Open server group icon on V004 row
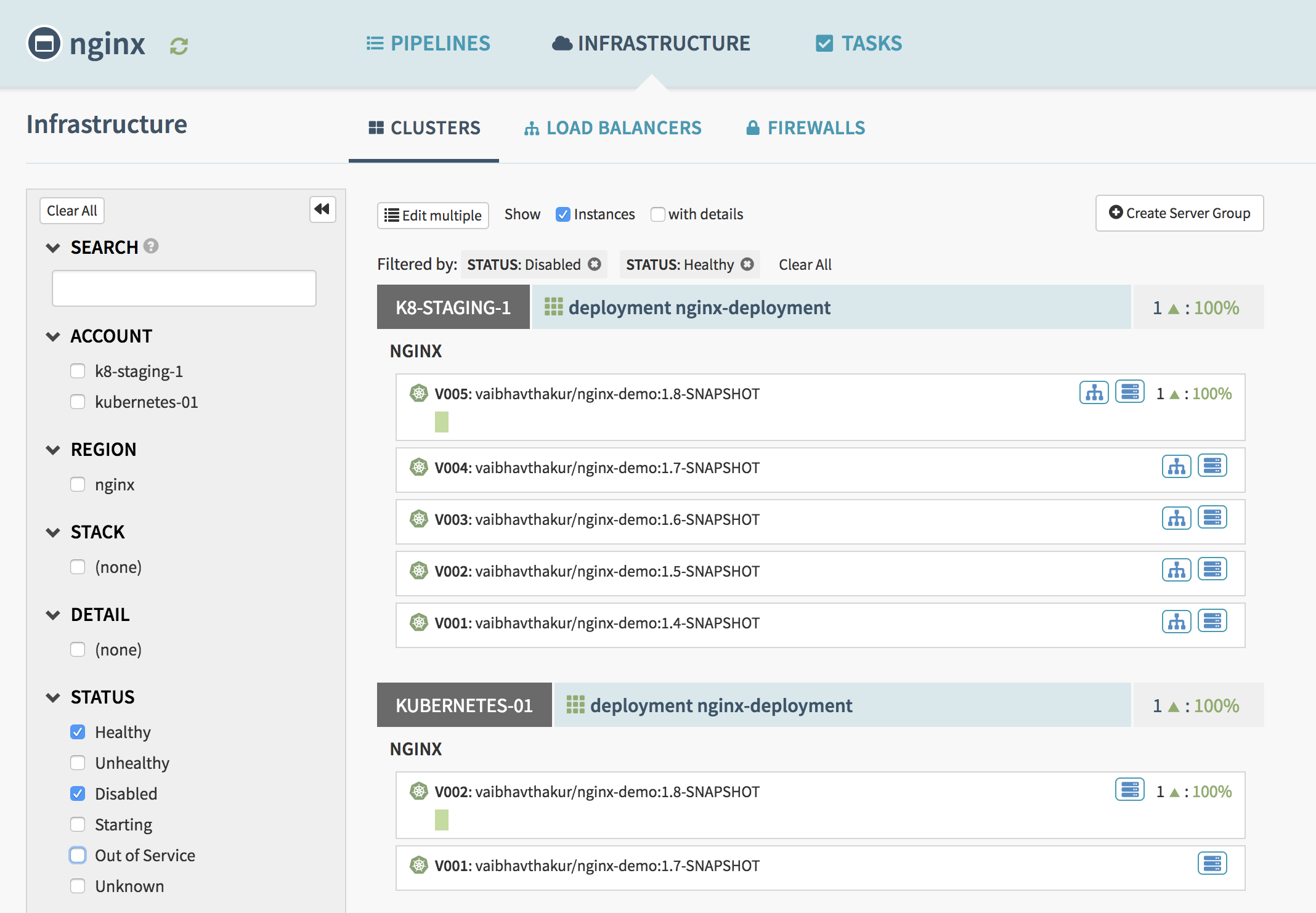 click(1212, 466)
